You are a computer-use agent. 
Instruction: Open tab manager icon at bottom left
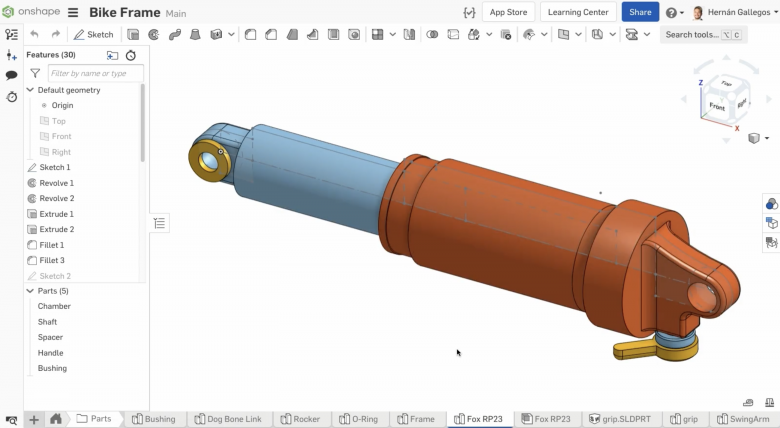tap(11, 420)
